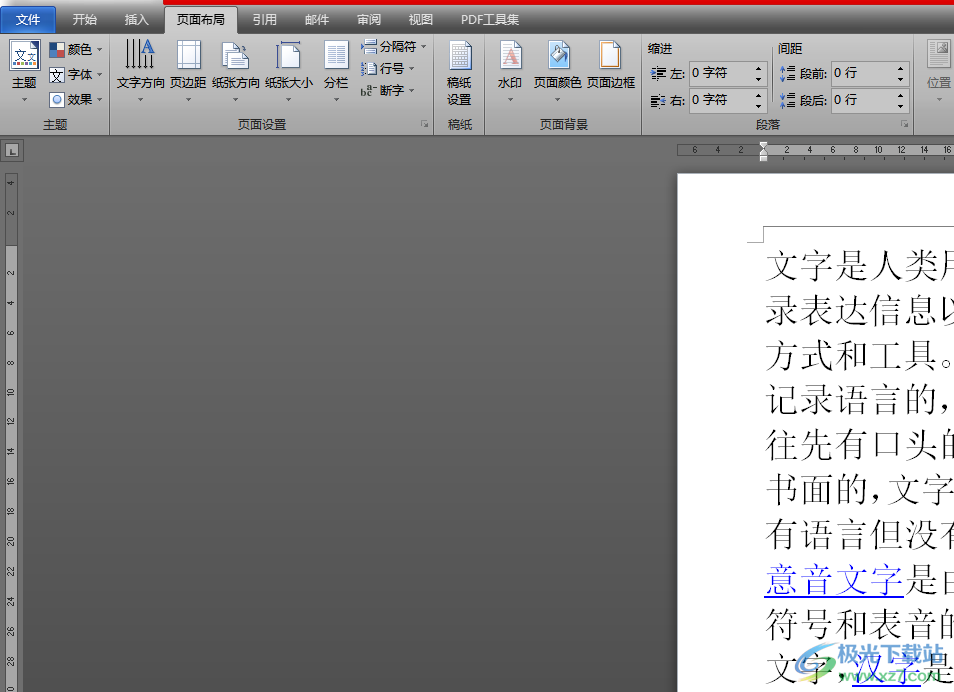This screenshot has width=954, height=692.
Task: Click the 文字方向 text direction icon
Action: 140,55
